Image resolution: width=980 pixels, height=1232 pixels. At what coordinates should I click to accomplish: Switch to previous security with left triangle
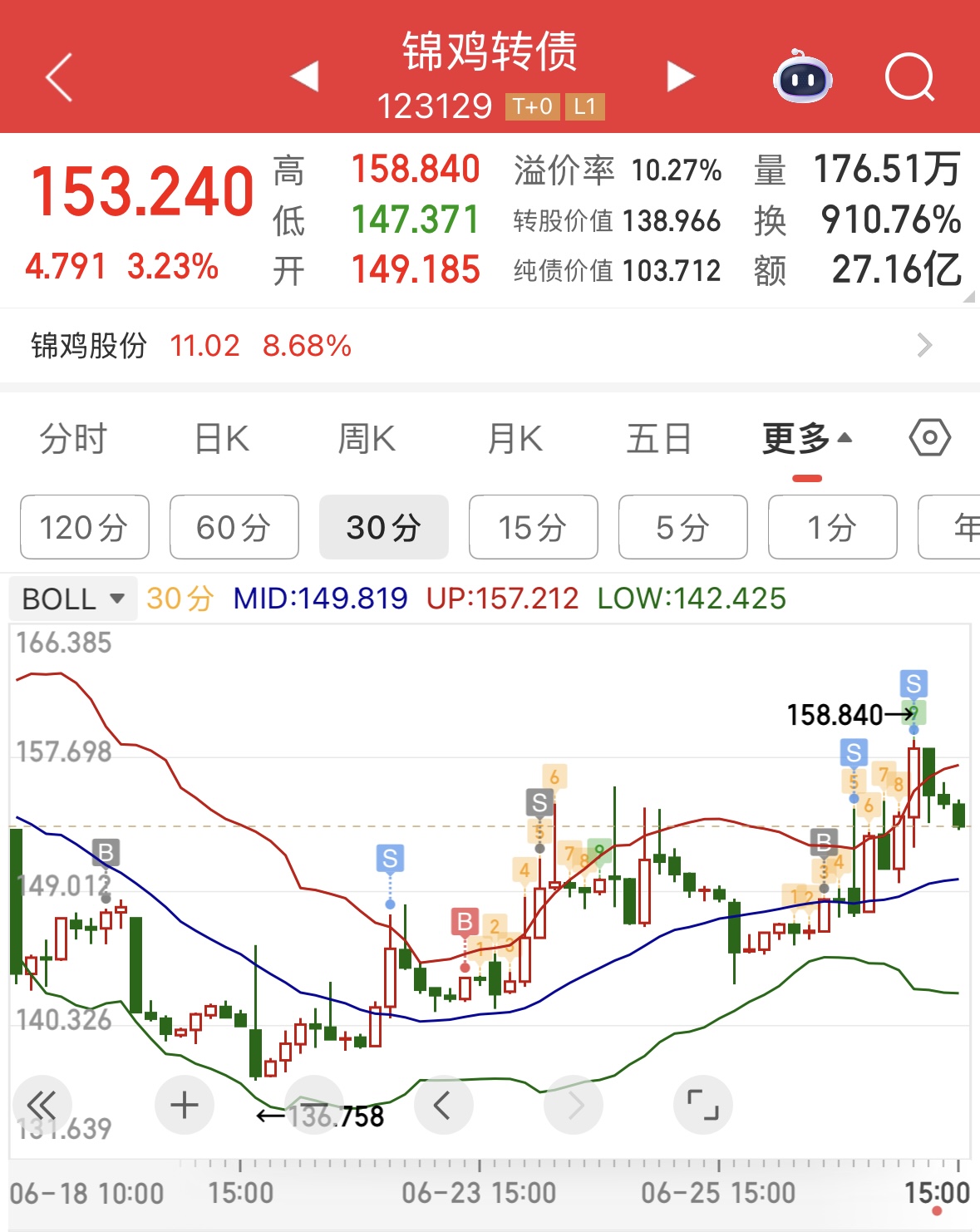pyautogui.click(x=305, y=76)
